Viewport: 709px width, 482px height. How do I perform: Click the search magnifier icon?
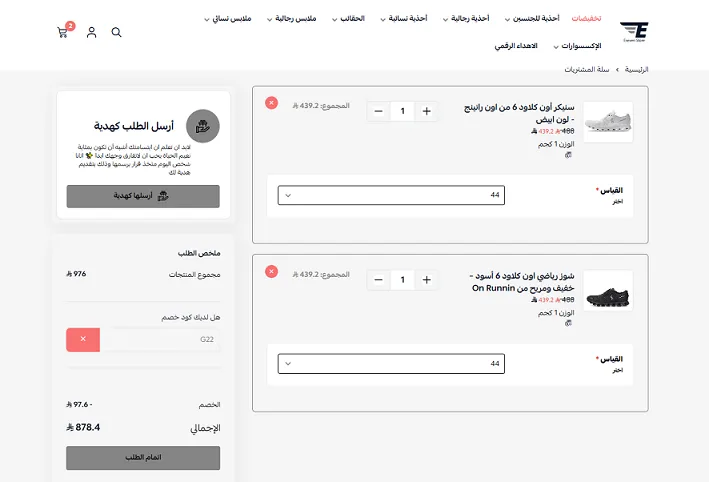pyautogui.click(x=116, y=32)
